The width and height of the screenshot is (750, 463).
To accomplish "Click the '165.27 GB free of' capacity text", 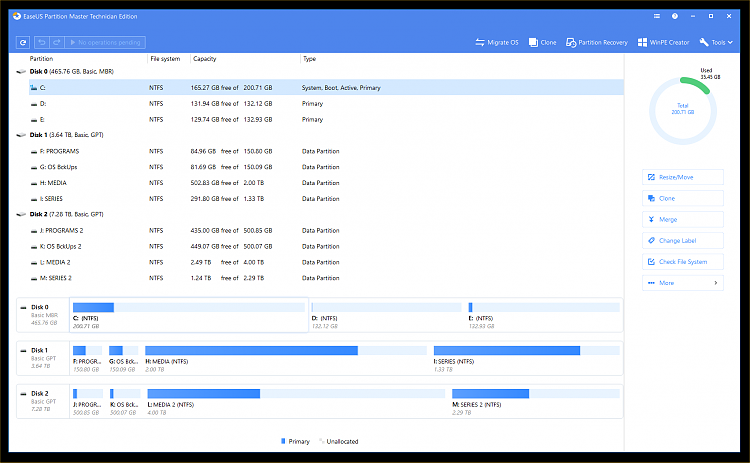I will click(x=214, y=88).
